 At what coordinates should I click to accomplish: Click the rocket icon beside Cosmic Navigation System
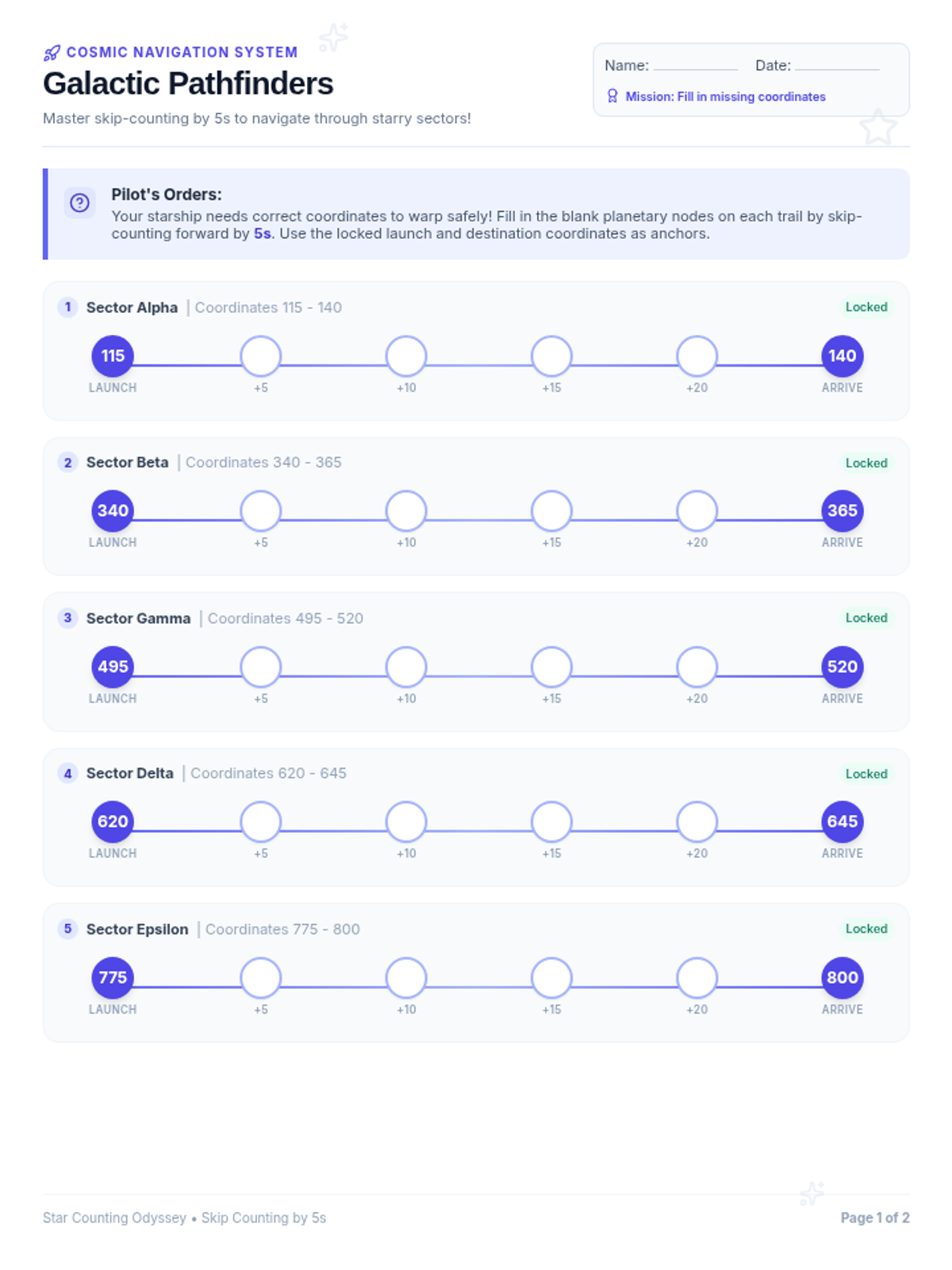(52, 53)
